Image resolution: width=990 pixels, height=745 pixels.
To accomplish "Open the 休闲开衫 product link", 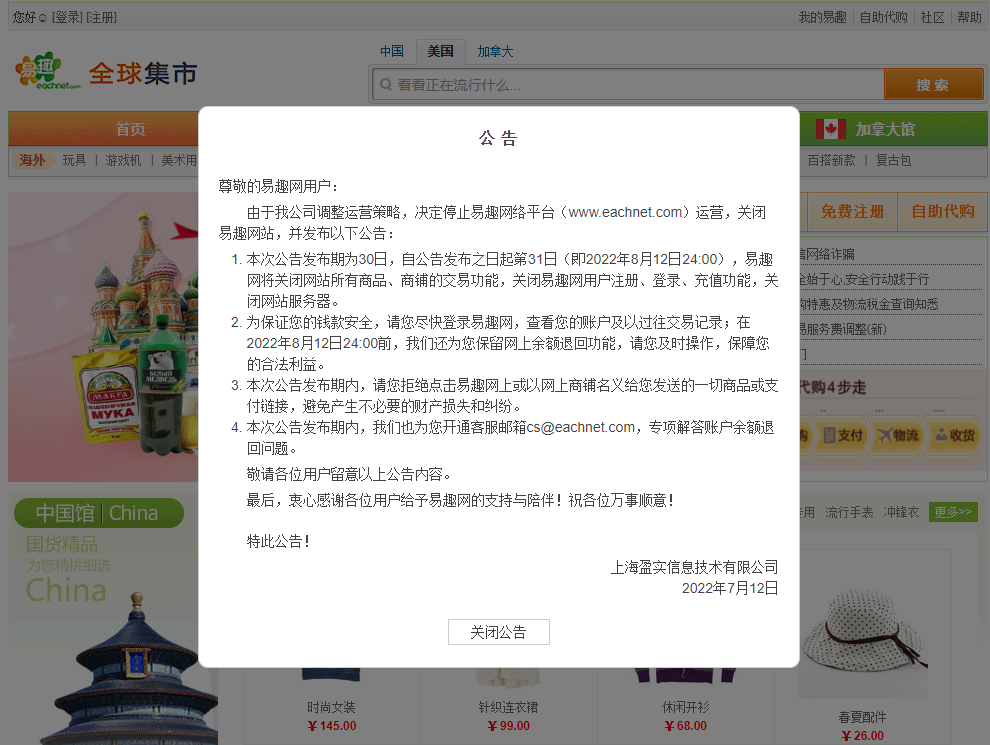I will point(684,707).
